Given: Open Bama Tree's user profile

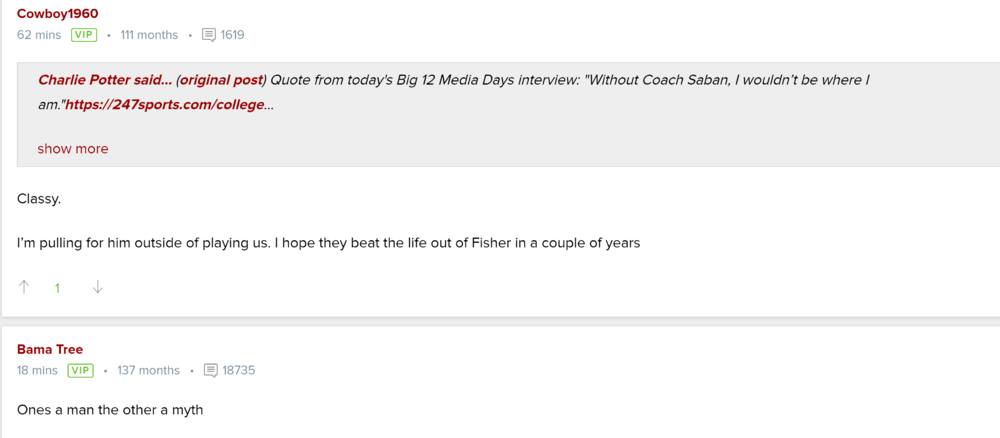Looking at the screenshot, I should 50,349.
